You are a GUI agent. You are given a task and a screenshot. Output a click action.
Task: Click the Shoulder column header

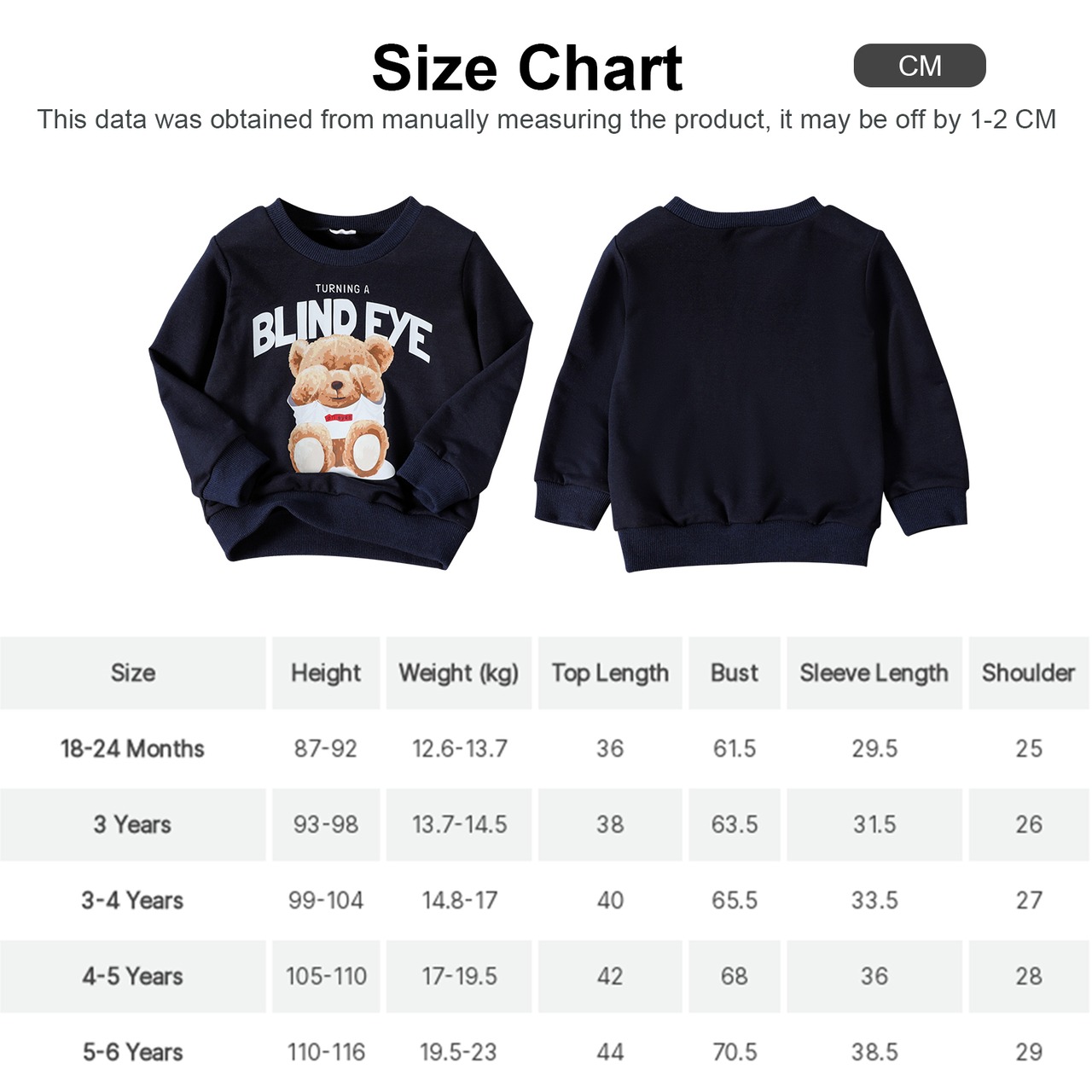point(1028,673)
